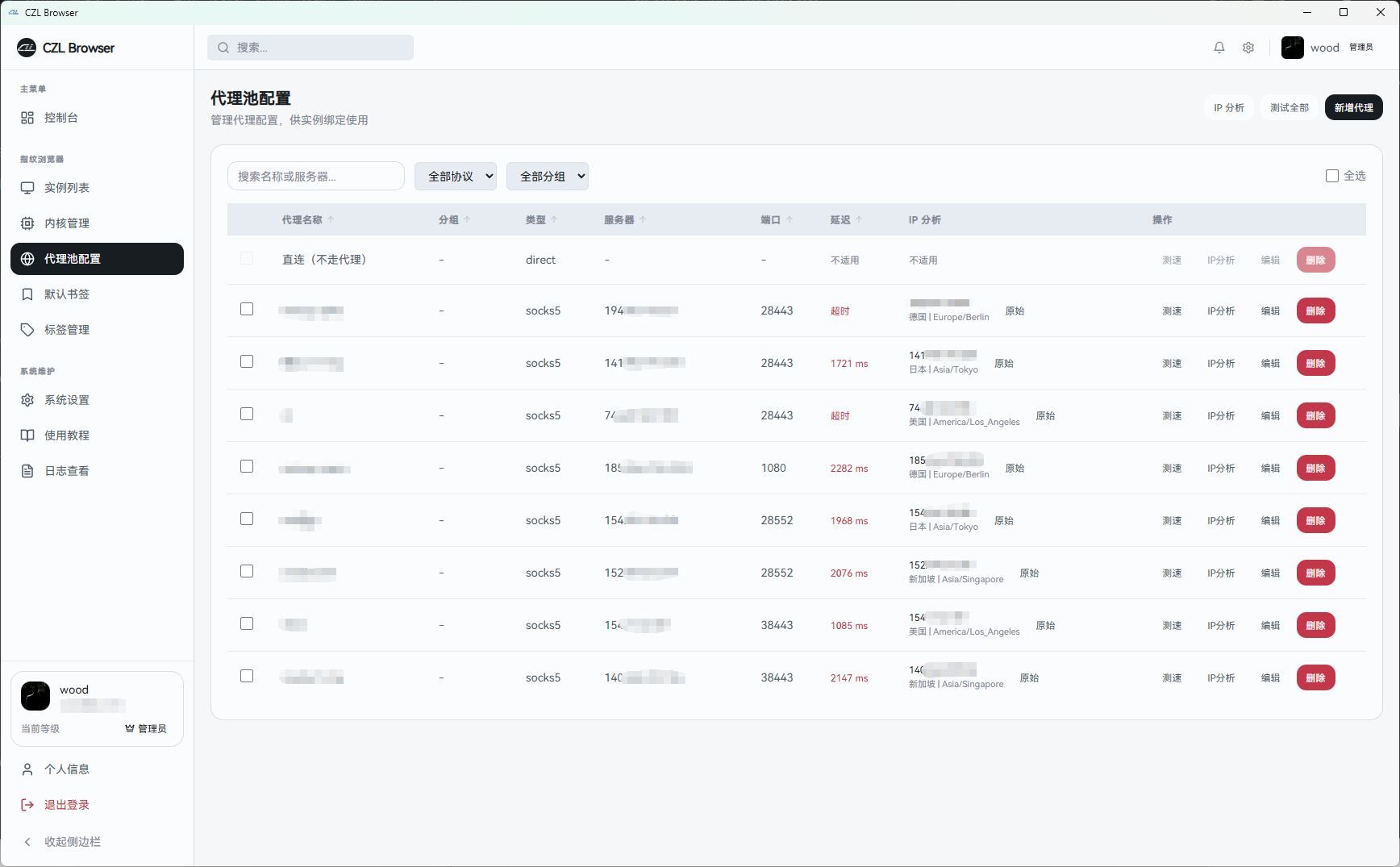Sort by 延迟 arrow icon
Viewport: 1400px width, 867px height.
pos(859,219)
